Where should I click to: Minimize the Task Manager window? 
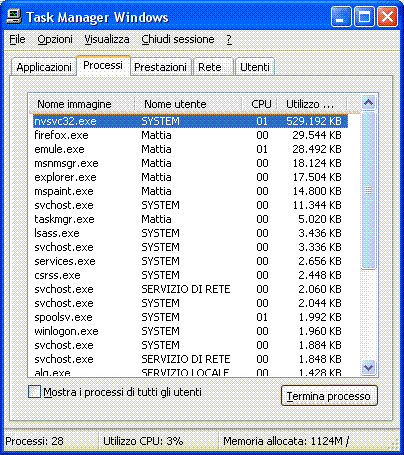point(341,17)
